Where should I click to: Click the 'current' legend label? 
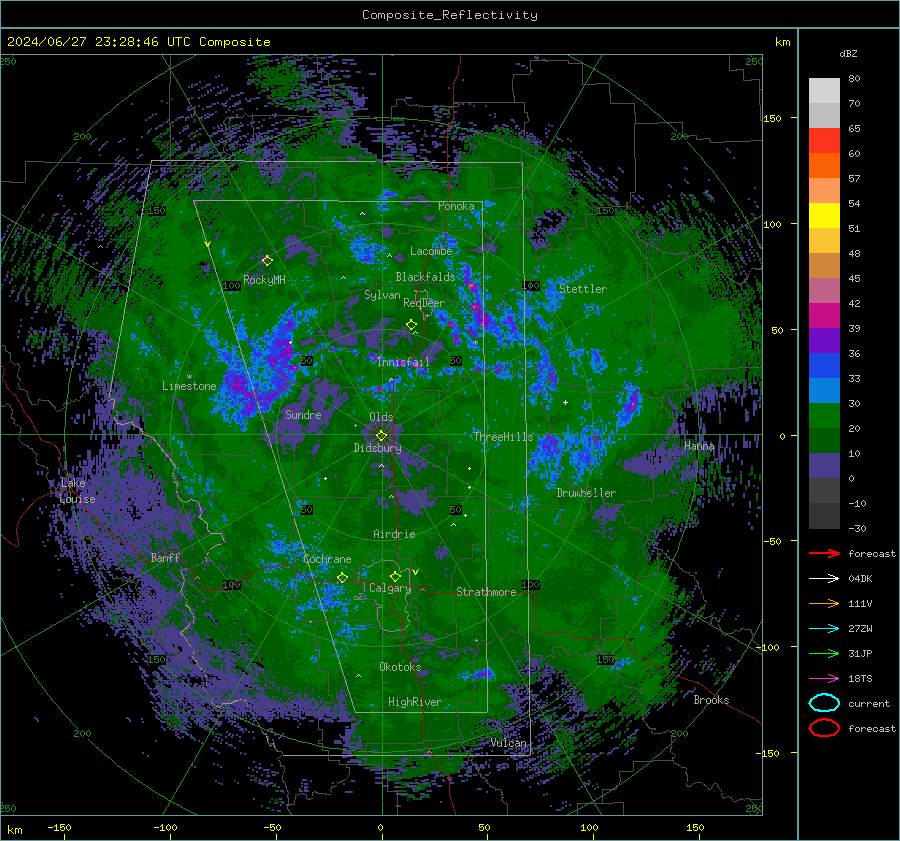869,703
